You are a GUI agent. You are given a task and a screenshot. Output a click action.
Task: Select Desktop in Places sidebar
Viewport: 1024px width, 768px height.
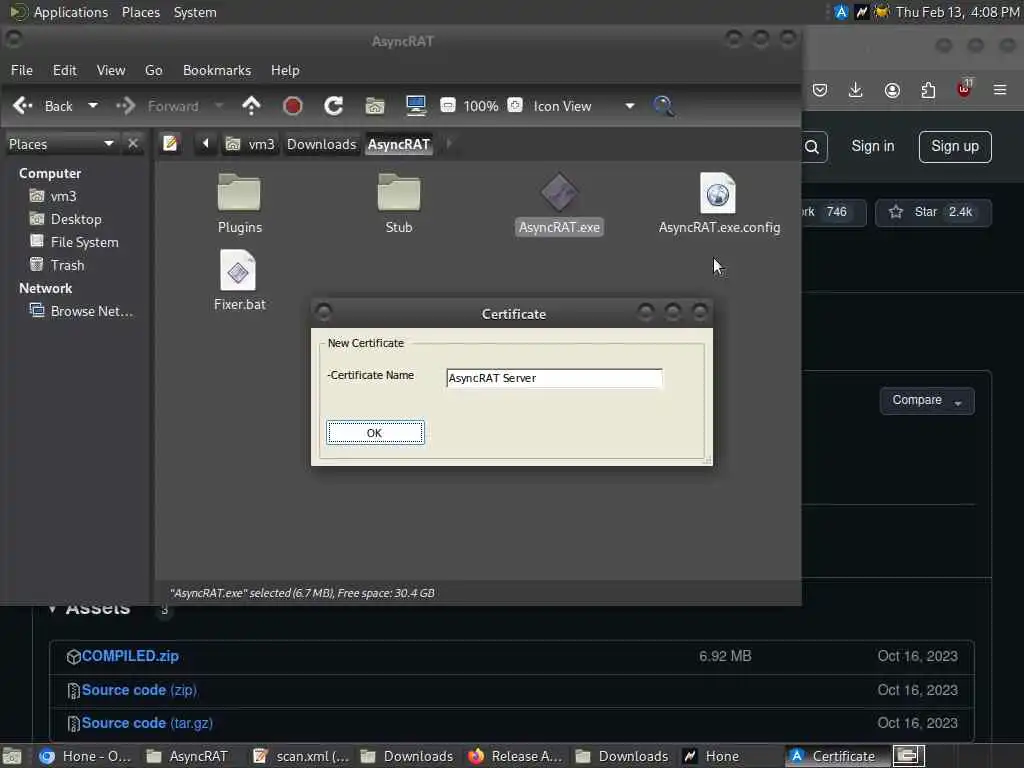pyautogui.click(x=66, y=219)
